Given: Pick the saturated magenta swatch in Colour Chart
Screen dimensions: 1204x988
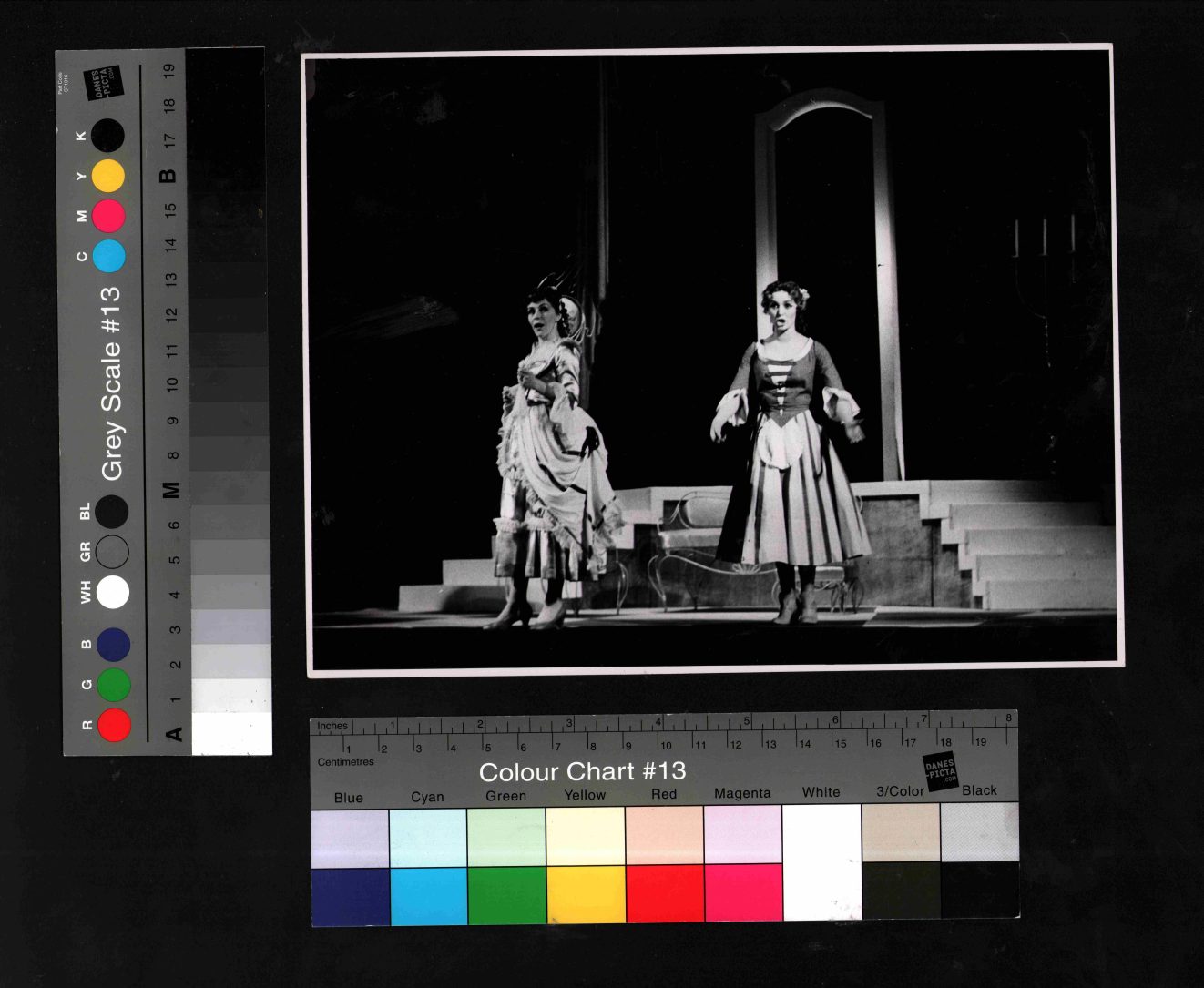Looking at the screenshot, I should (743, 892).
